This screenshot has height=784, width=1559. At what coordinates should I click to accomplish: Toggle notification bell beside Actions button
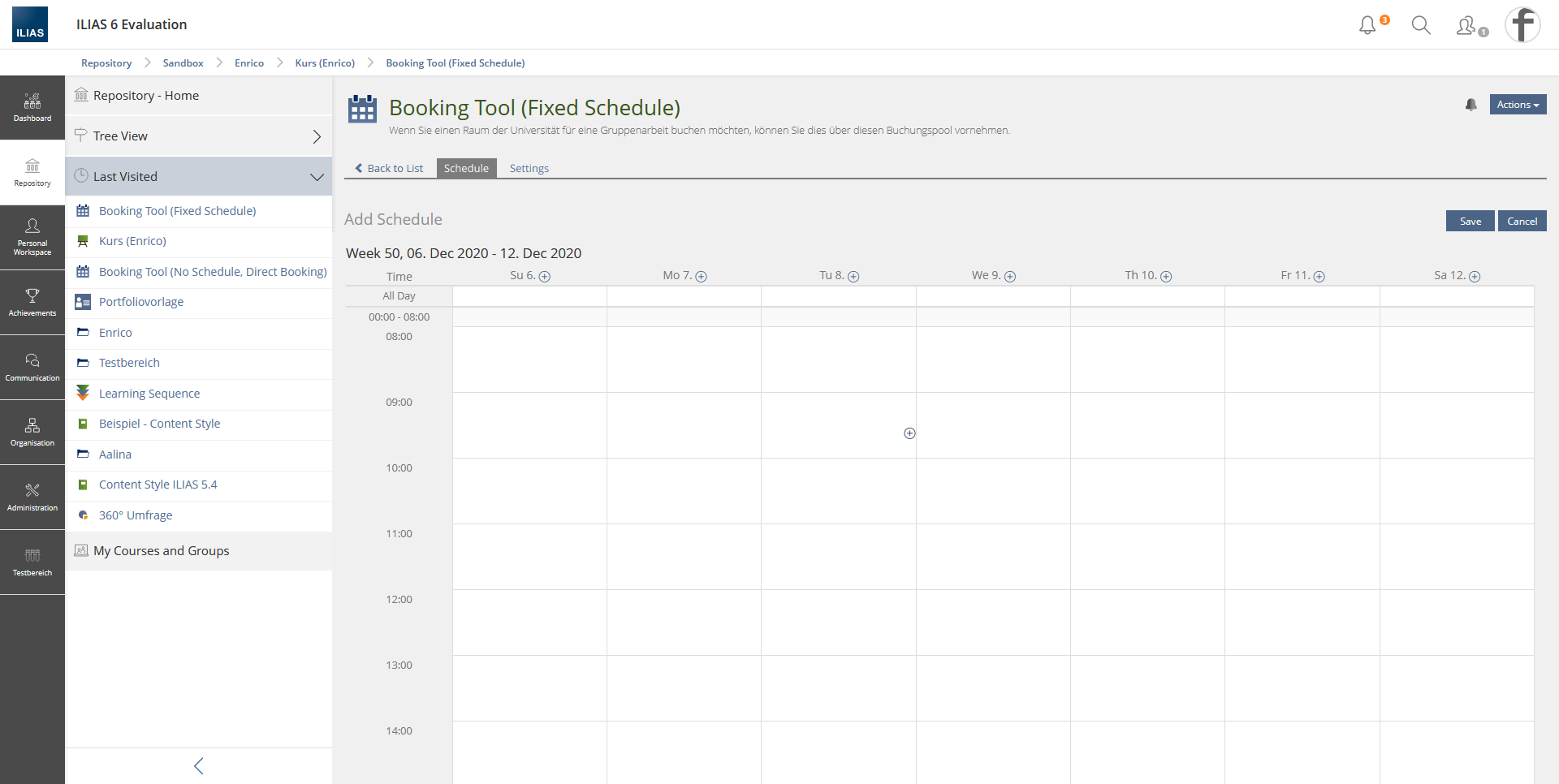(x=1470, y=105)
